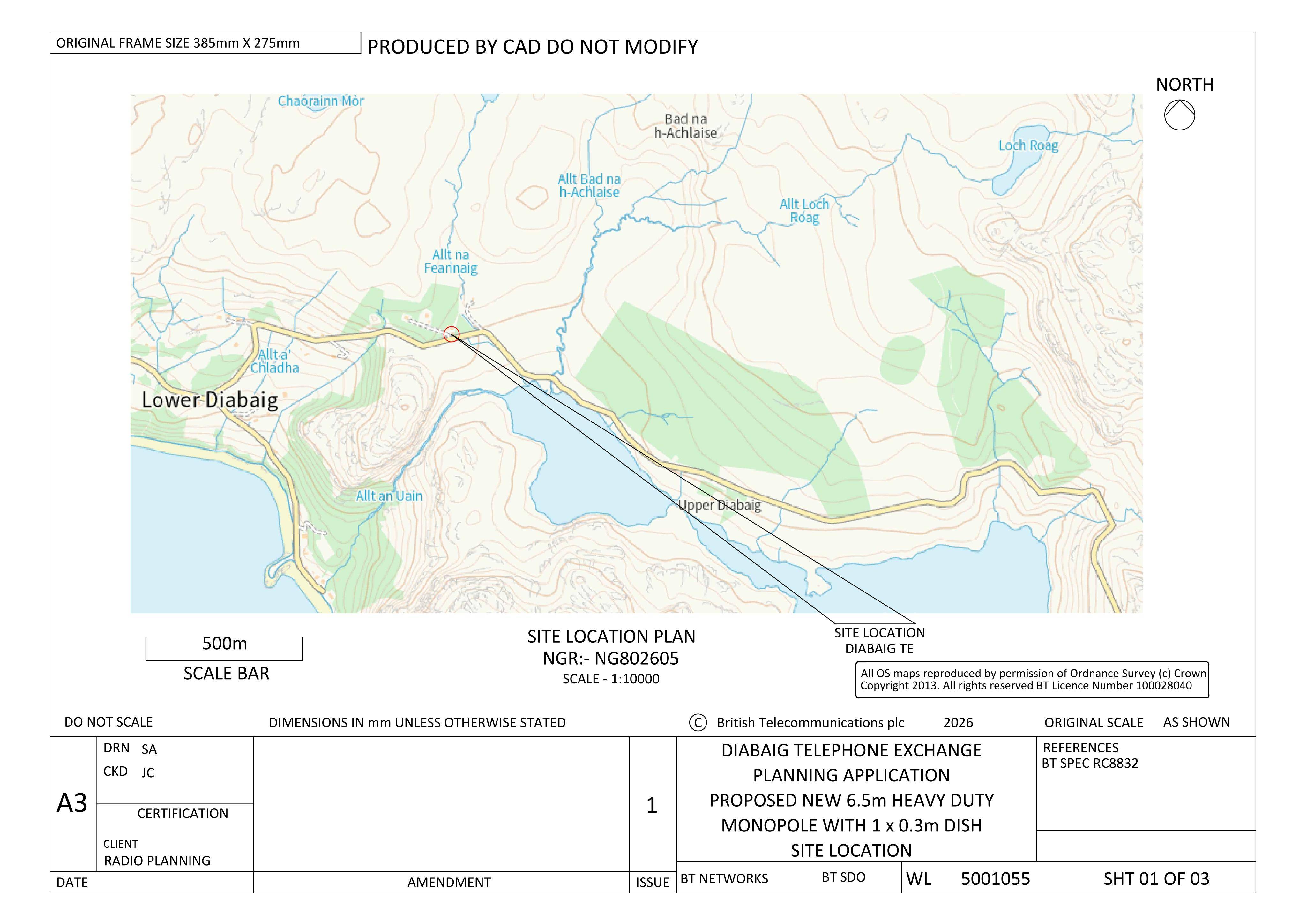Click the 'NGR:- NG802605' grid reference

pyautogui.click(x=611, y=659)
